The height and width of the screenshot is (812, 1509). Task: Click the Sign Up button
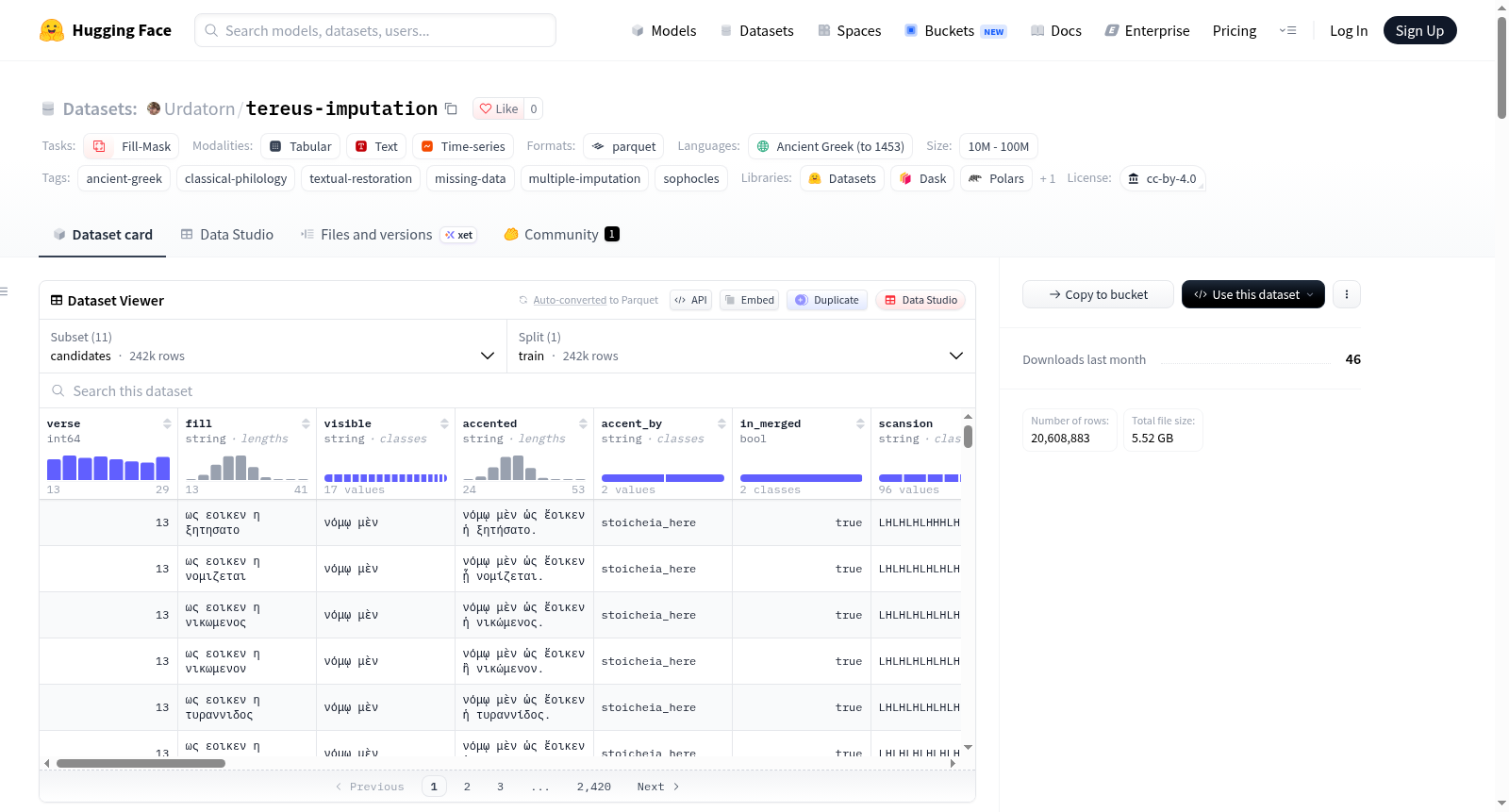tap(1419, 30)
